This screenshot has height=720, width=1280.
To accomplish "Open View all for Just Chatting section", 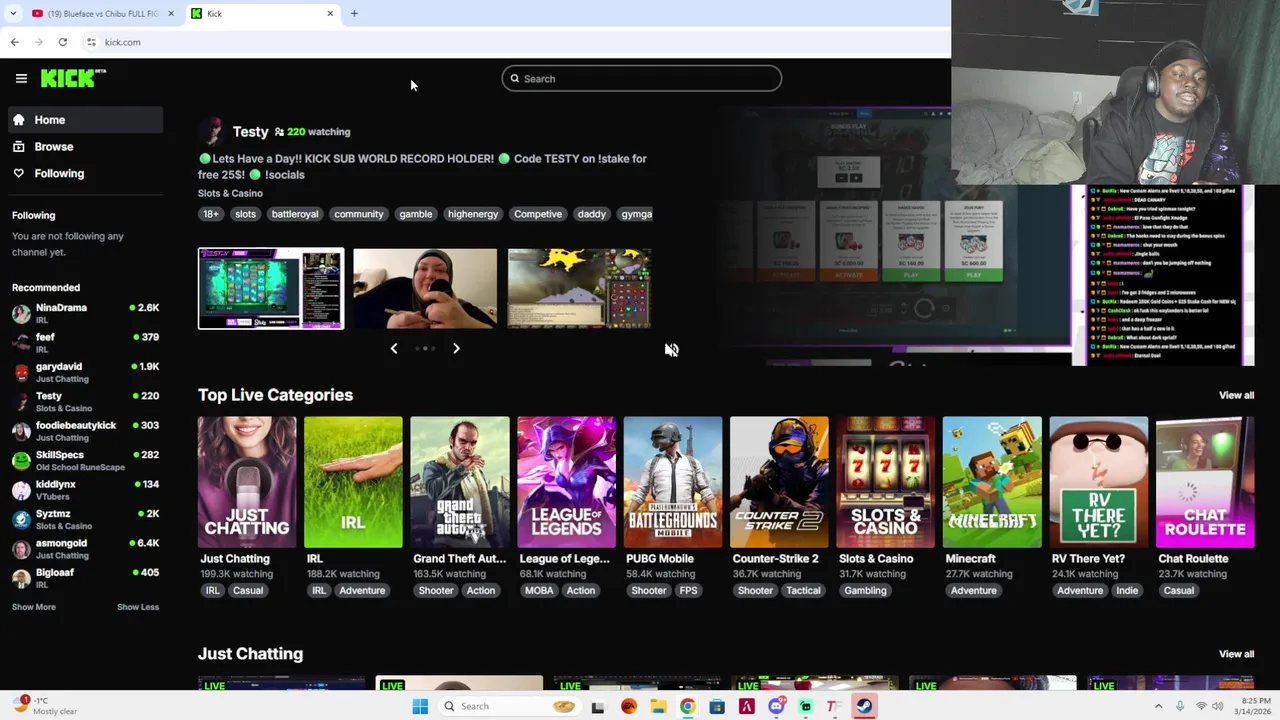I will pos(1236,654).
